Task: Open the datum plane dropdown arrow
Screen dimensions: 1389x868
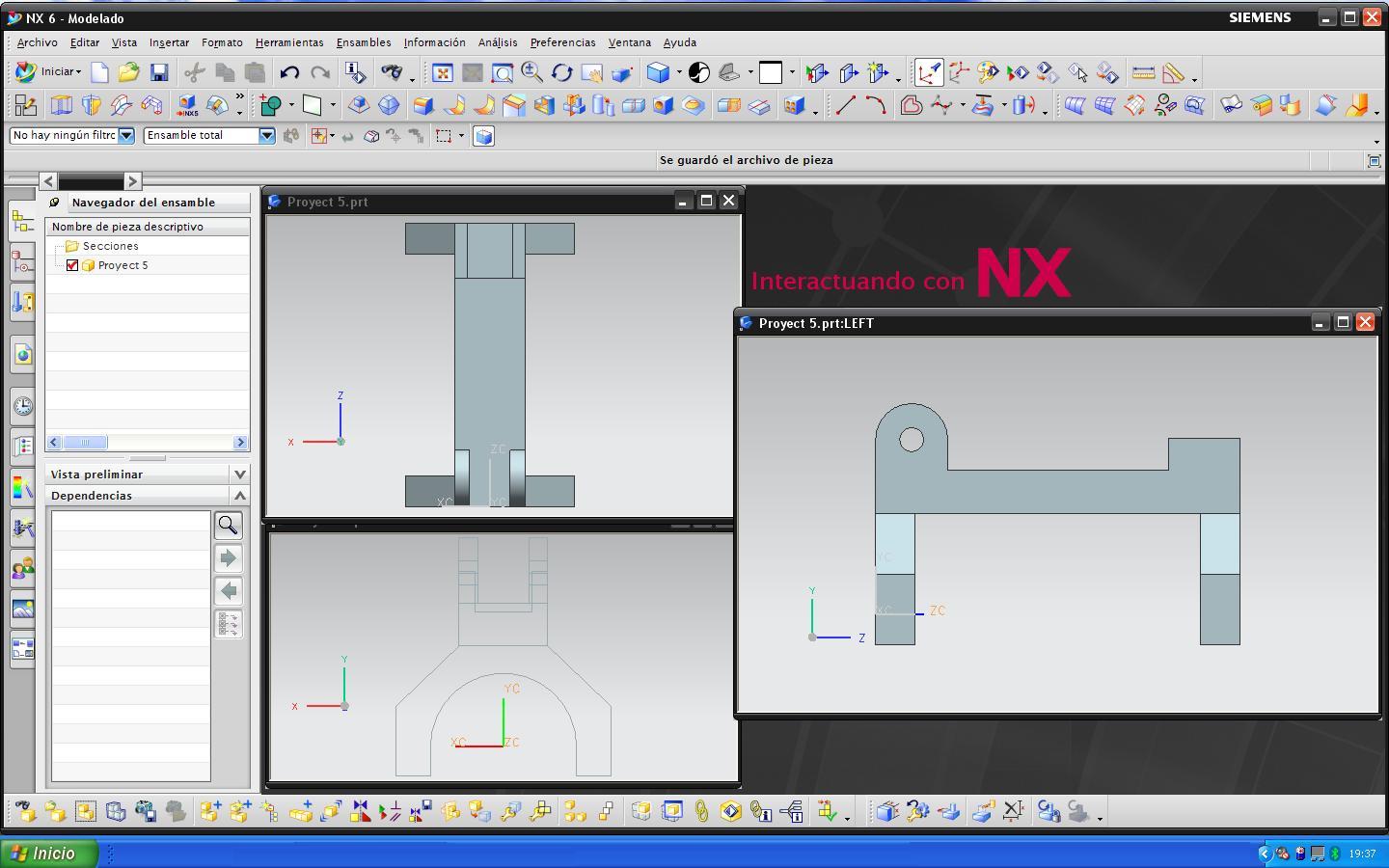Action: (x=333, y=105)
